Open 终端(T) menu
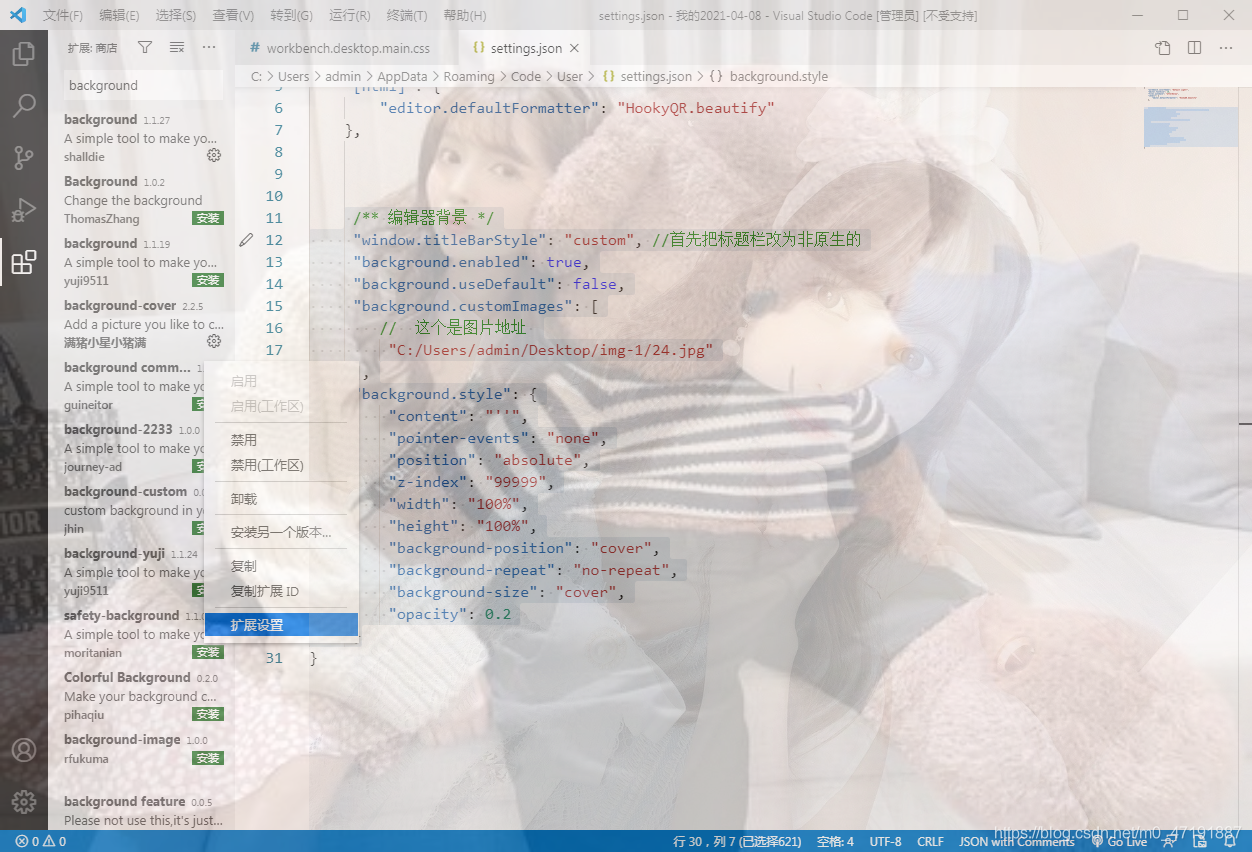This screenshot has height=852, width=1252. pos(407,16)
